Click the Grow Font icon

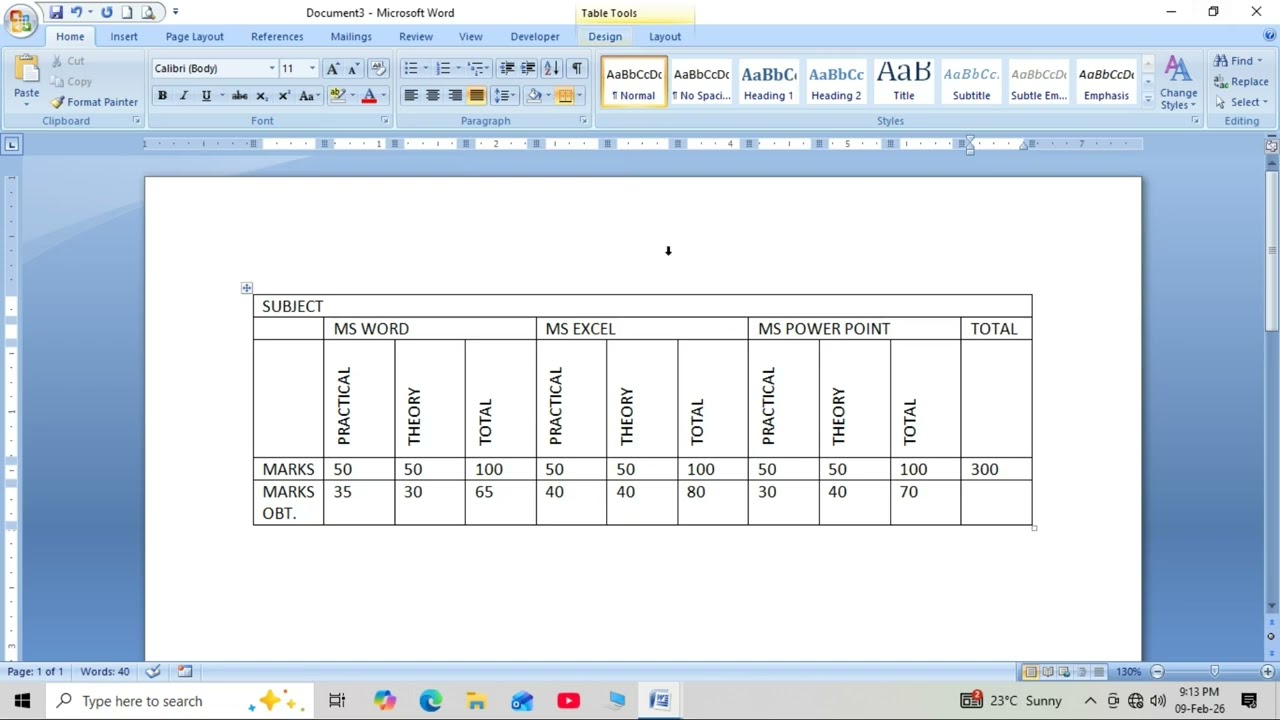[333, 68]
